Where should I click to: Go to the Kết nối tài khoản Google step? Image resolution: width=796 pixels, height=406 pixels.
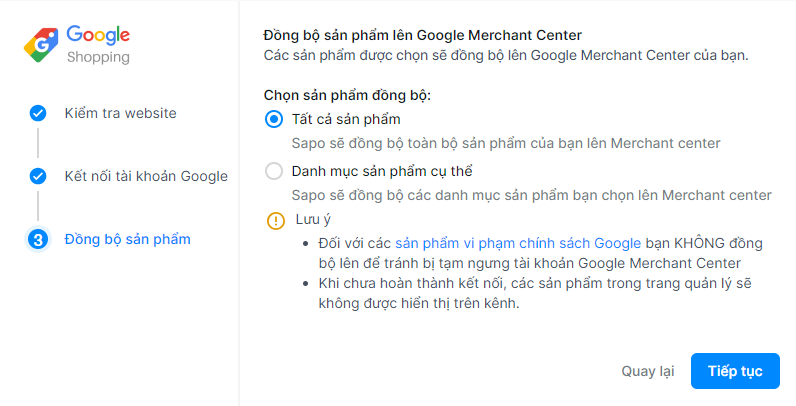pyautogui.click(x=146, y=176)
